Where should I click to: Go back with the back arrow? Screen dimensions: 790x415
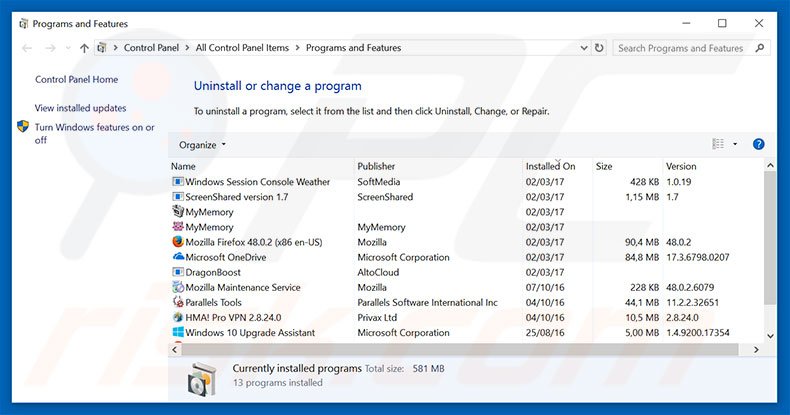click(x=27, y=48)
